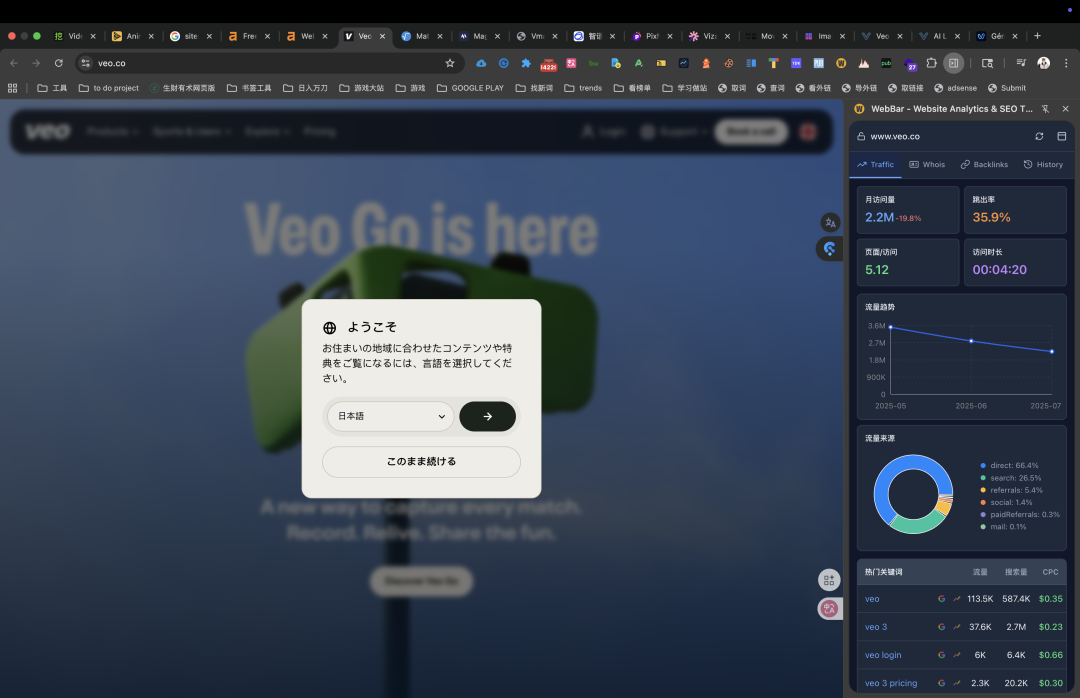This screenshot has height=698, width=1080.
Task: Click the Submit bookmark
Action: coord(1007,88)
